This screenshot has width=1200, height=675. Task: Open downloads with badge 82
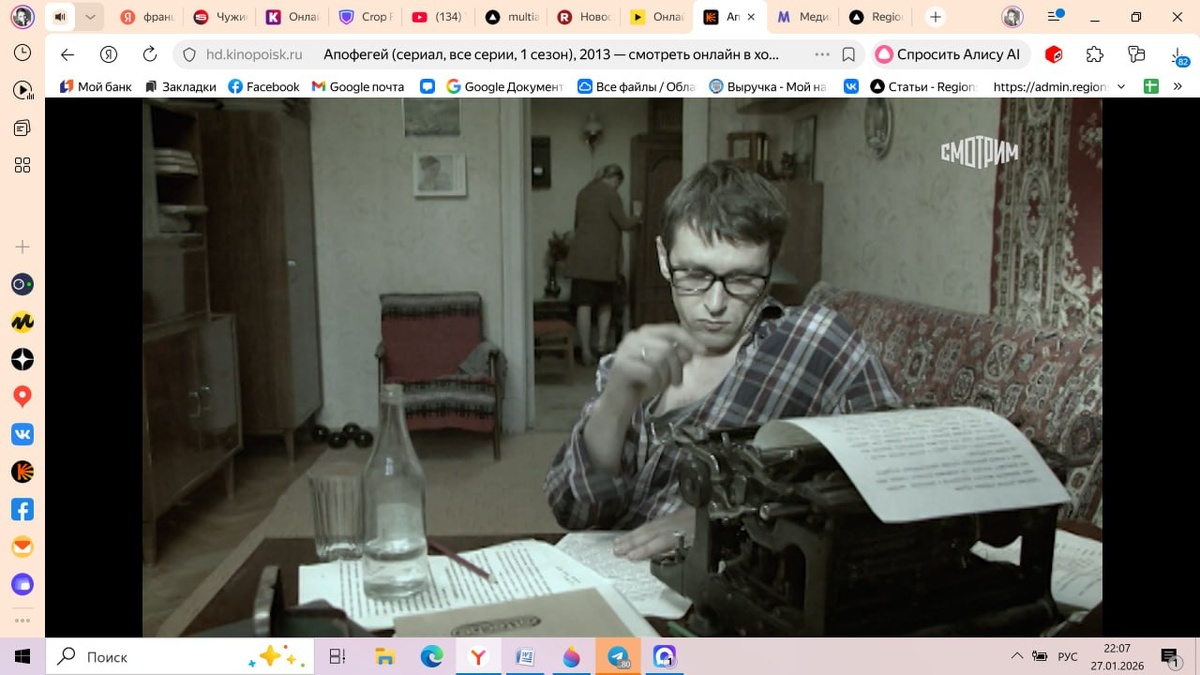tap(1177, 56)
